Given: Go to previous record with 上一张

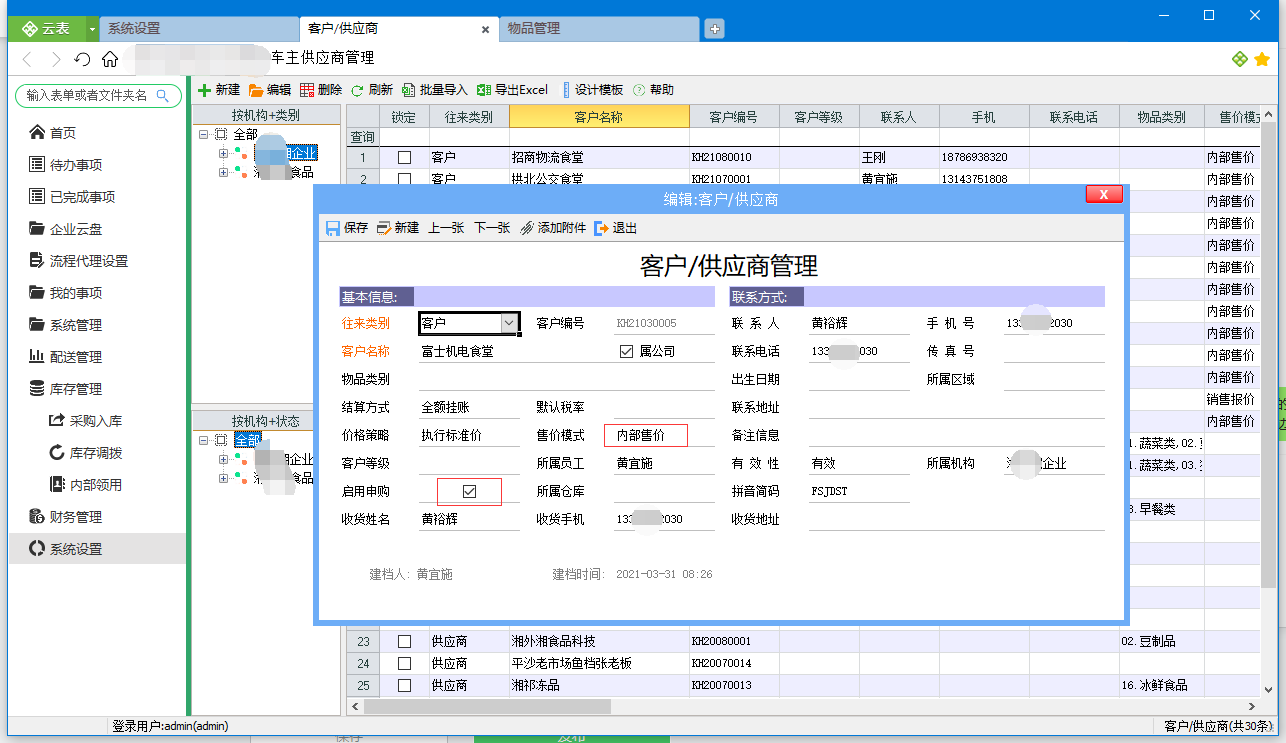Looking at the screenshot, I should pos(446,228).
